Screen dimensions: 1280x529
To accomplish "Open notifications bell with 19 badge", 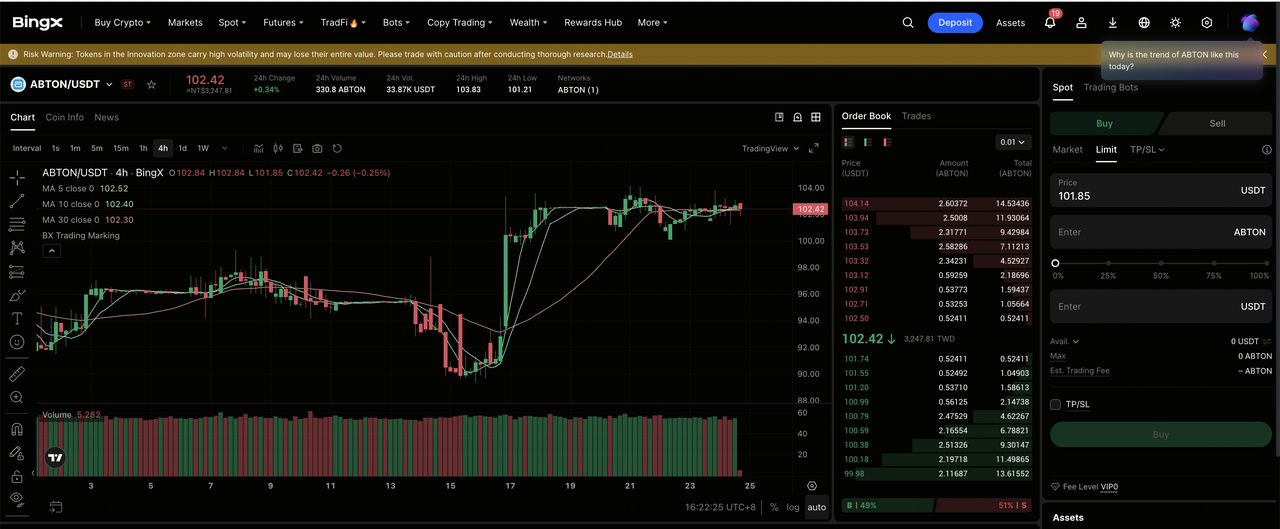I will (1050, 22).
